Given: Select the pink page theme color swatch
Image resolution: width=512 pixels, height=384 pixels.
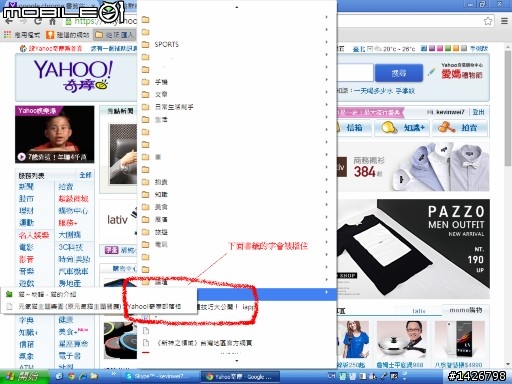Looking at the screenshot, I should [440, 49].
